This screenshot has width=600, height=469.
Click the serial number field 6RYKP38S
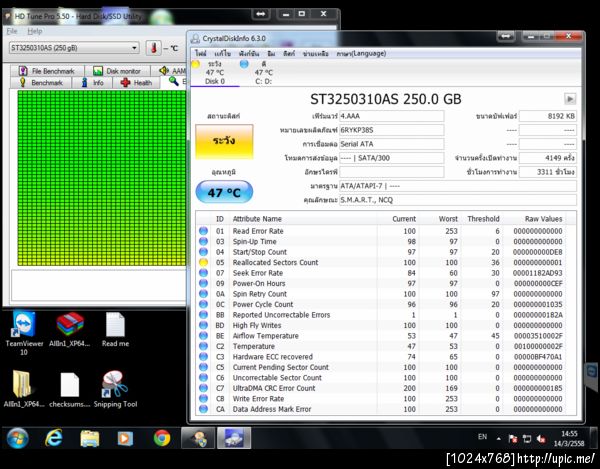tap(392, 130)
